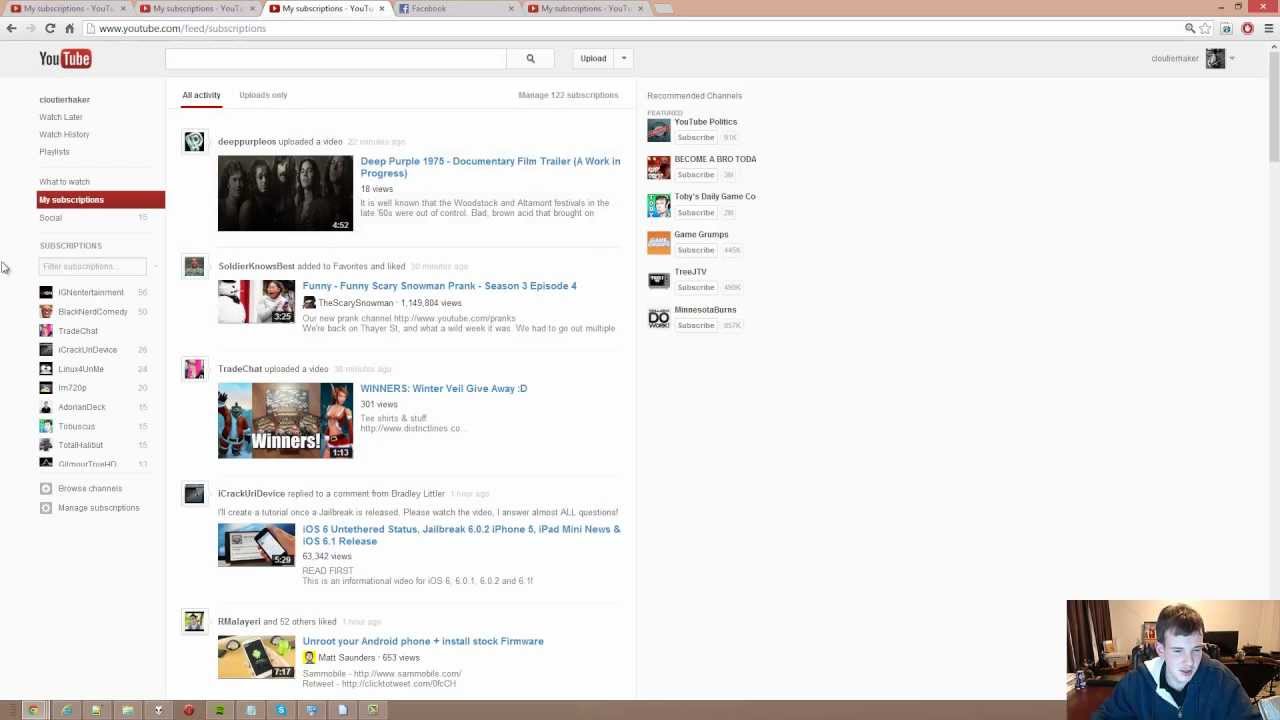Image resolution: width=1280 pixels, height=720 pixels.
Task: Open Watch Later in sidebar
Action: pyautogui.click(x=60, y=117)
